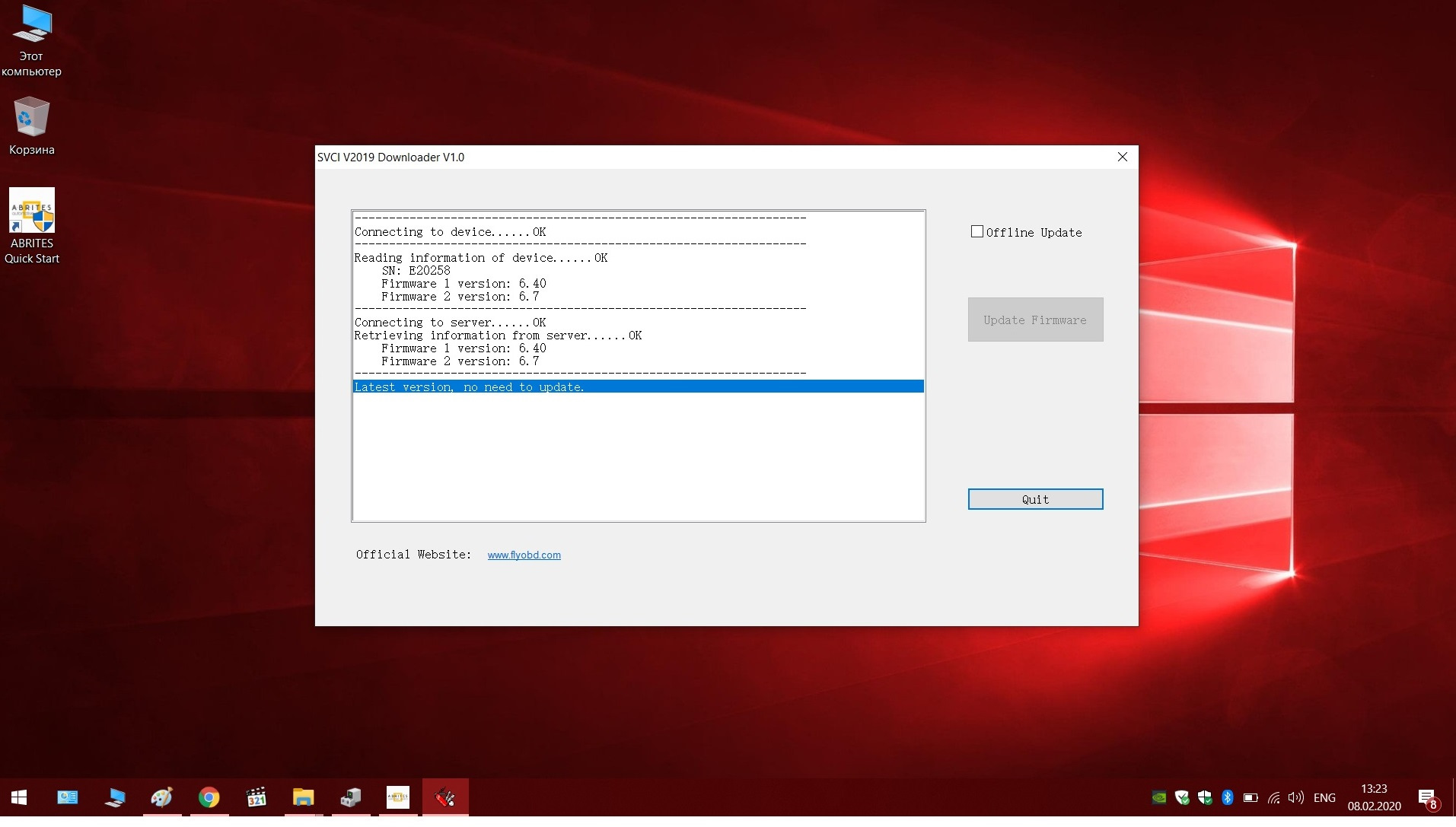Open Google Chrome from the taskbar
This screenshot has height=827, width=1456.
tap(209, 797)
